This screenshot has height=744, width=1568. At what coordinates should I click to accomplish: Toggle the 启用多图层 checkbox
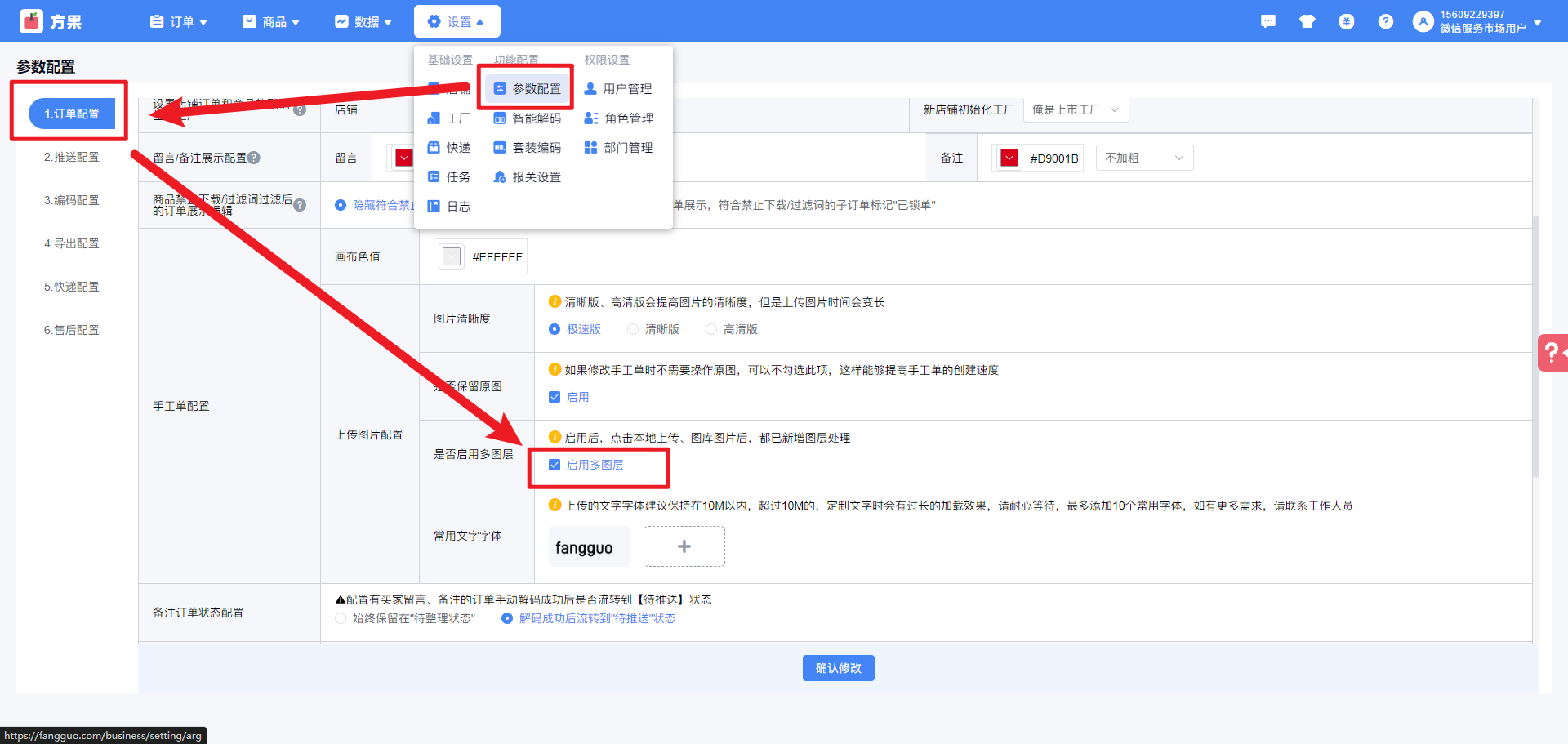click(555, 465)
